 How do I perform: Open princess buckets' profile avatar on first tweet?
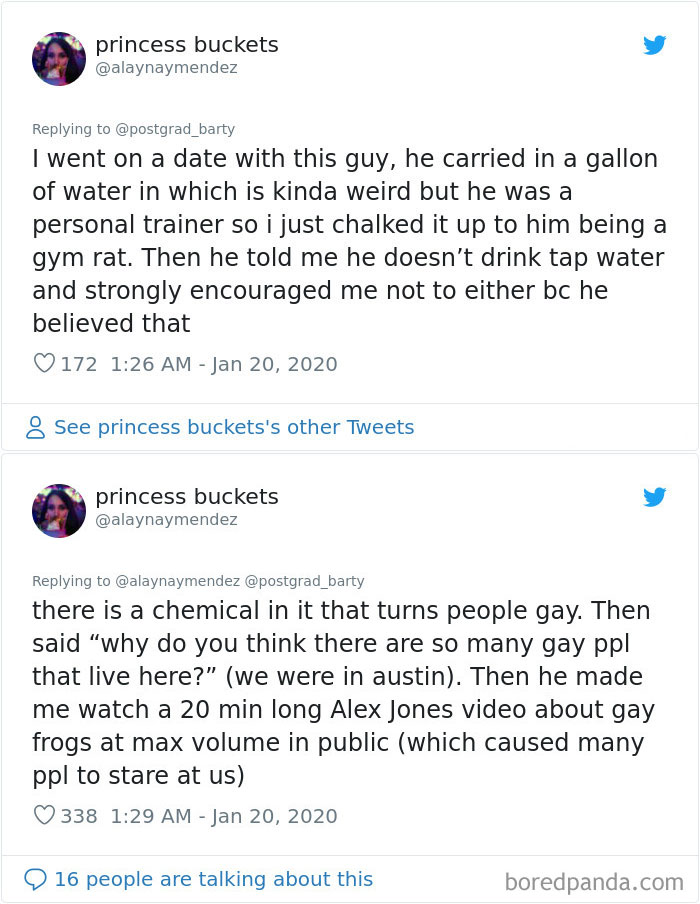(x=59, y=59)
